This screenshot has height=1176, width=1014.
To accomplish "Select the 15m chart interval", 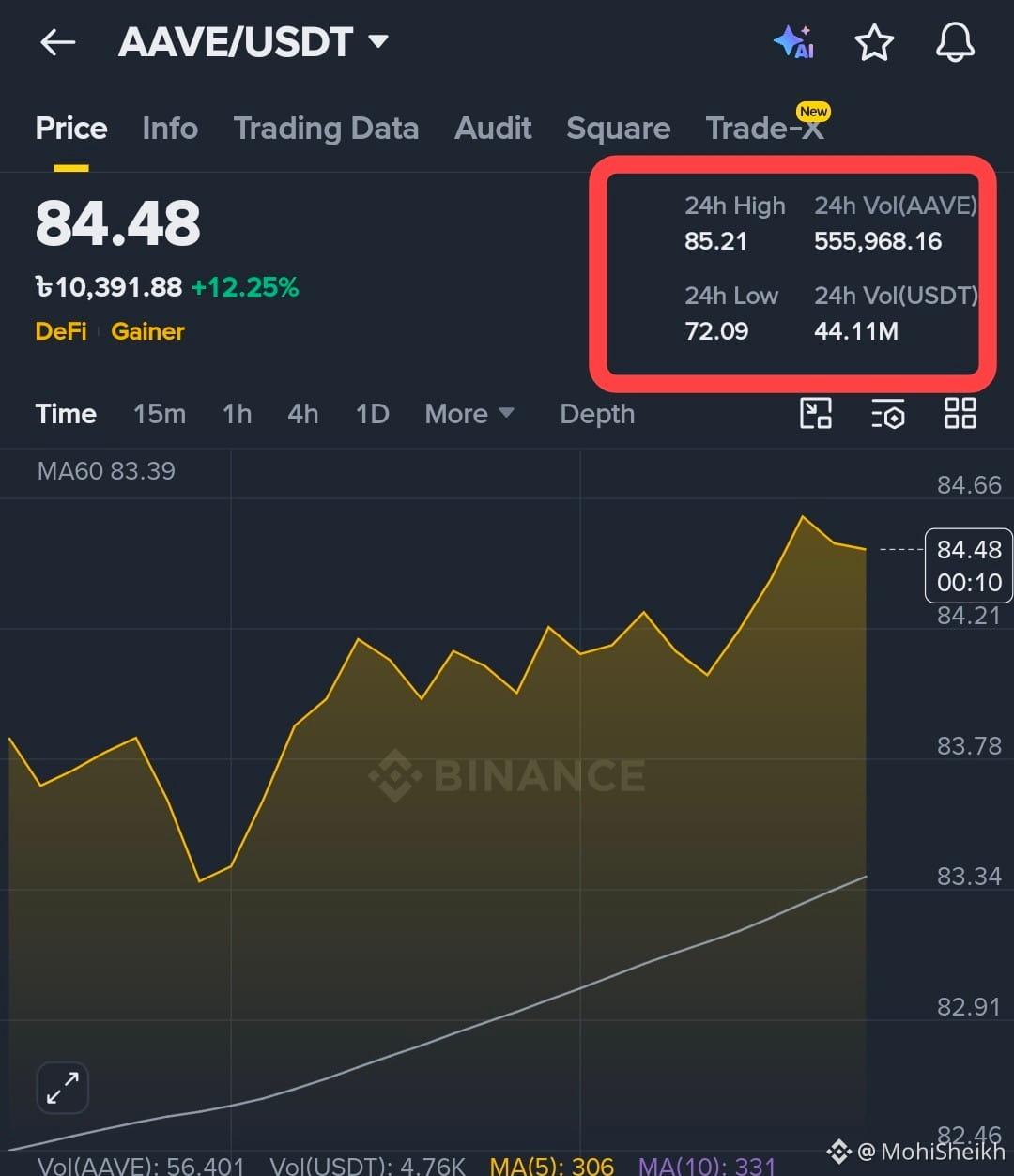I will pos(160,414).
